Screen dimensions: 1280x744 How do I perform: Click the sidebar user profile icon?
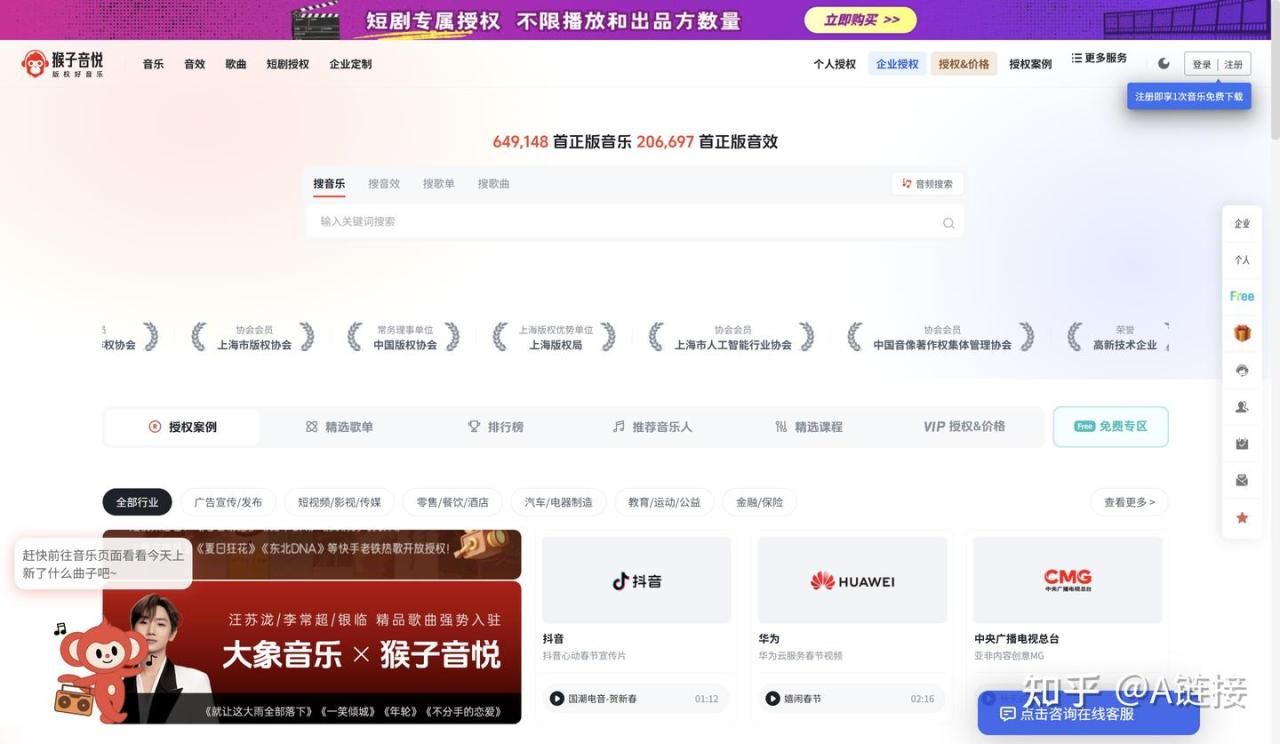pyautogui.click(x=1242, y=407)
